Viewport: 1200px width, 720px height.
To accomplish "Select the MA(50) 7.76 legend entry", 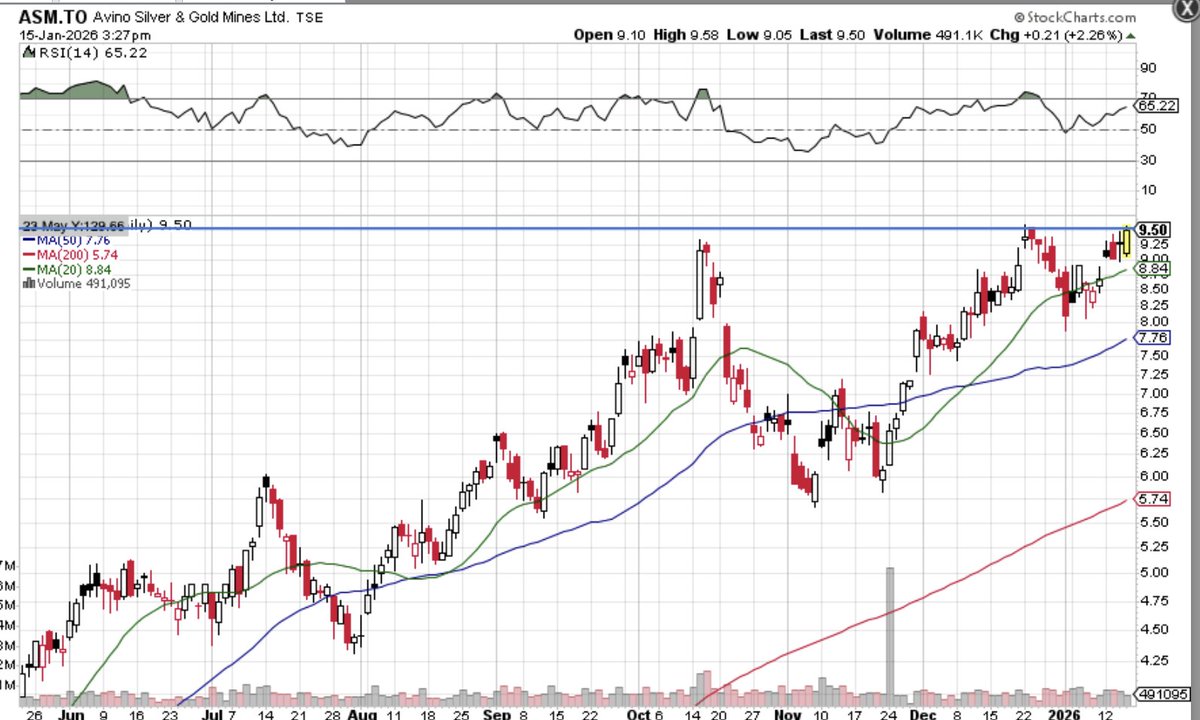I will 66,240.
